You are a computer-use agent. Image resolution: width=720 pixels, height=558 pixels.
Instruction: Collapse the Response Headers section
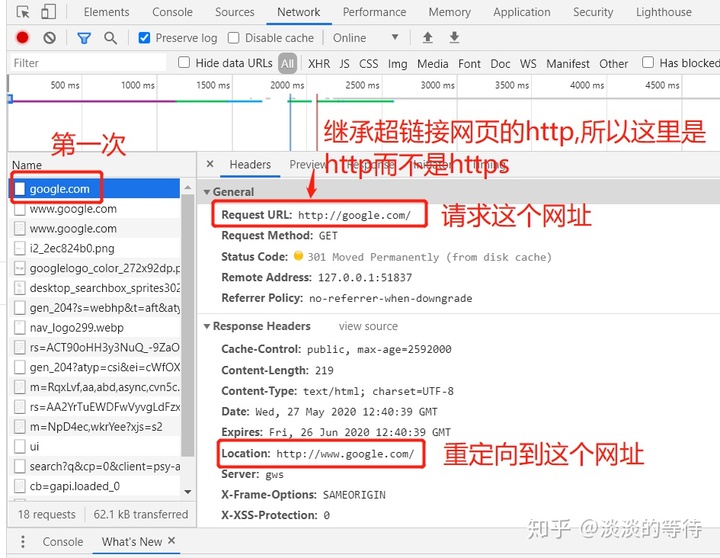(207, 326)
